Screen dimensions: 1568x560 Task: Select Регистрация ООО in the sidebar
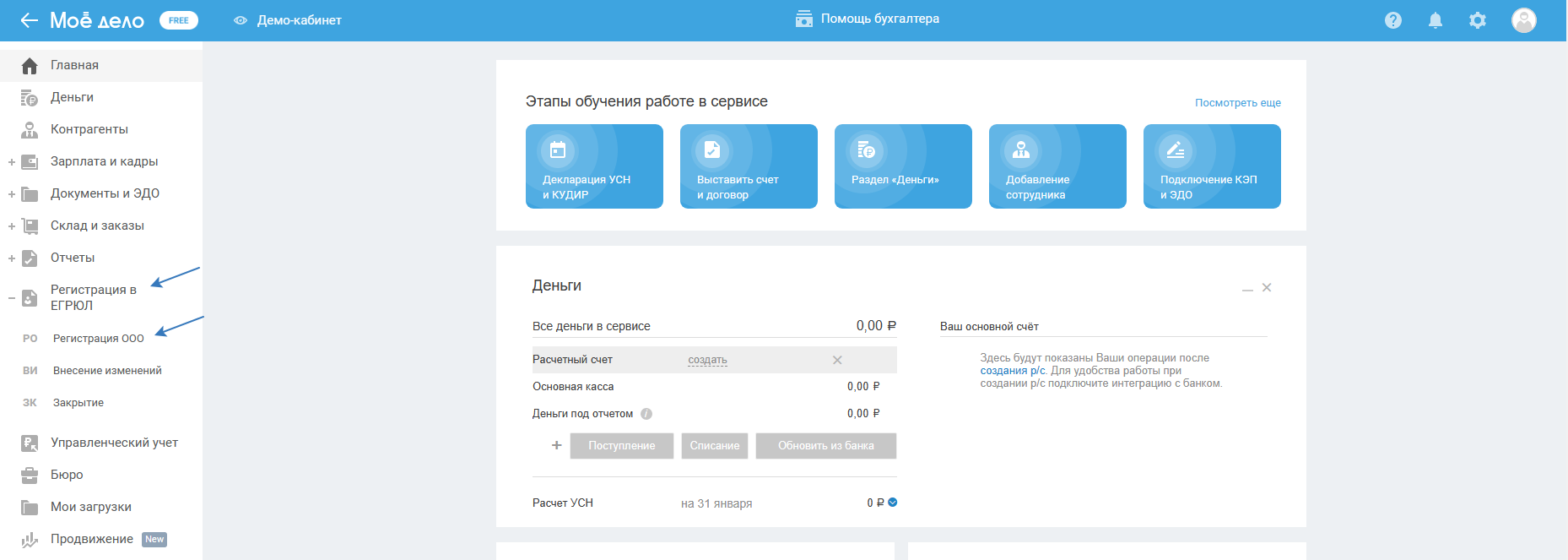click(x=98, y=339)
